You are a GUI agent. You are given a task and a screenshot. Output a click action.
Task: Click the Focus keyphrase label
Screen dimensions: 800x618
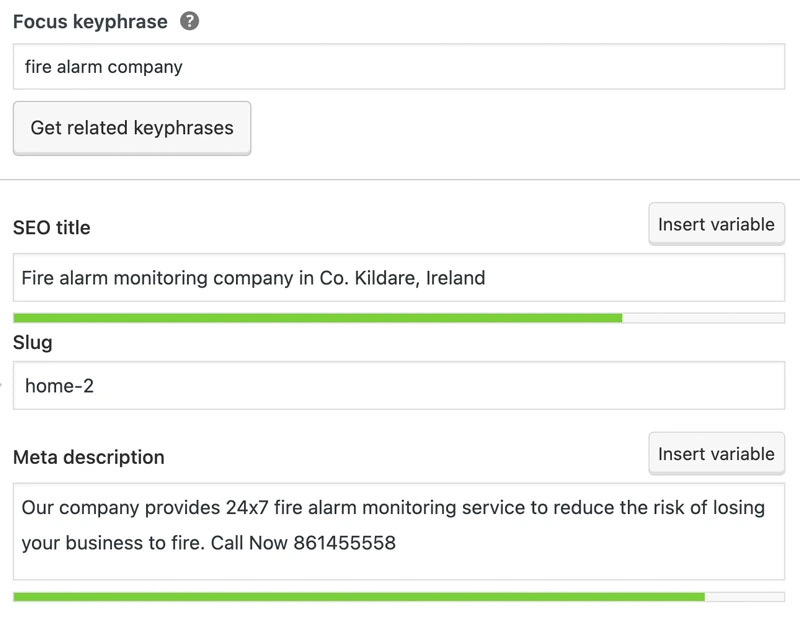point(90,21)
